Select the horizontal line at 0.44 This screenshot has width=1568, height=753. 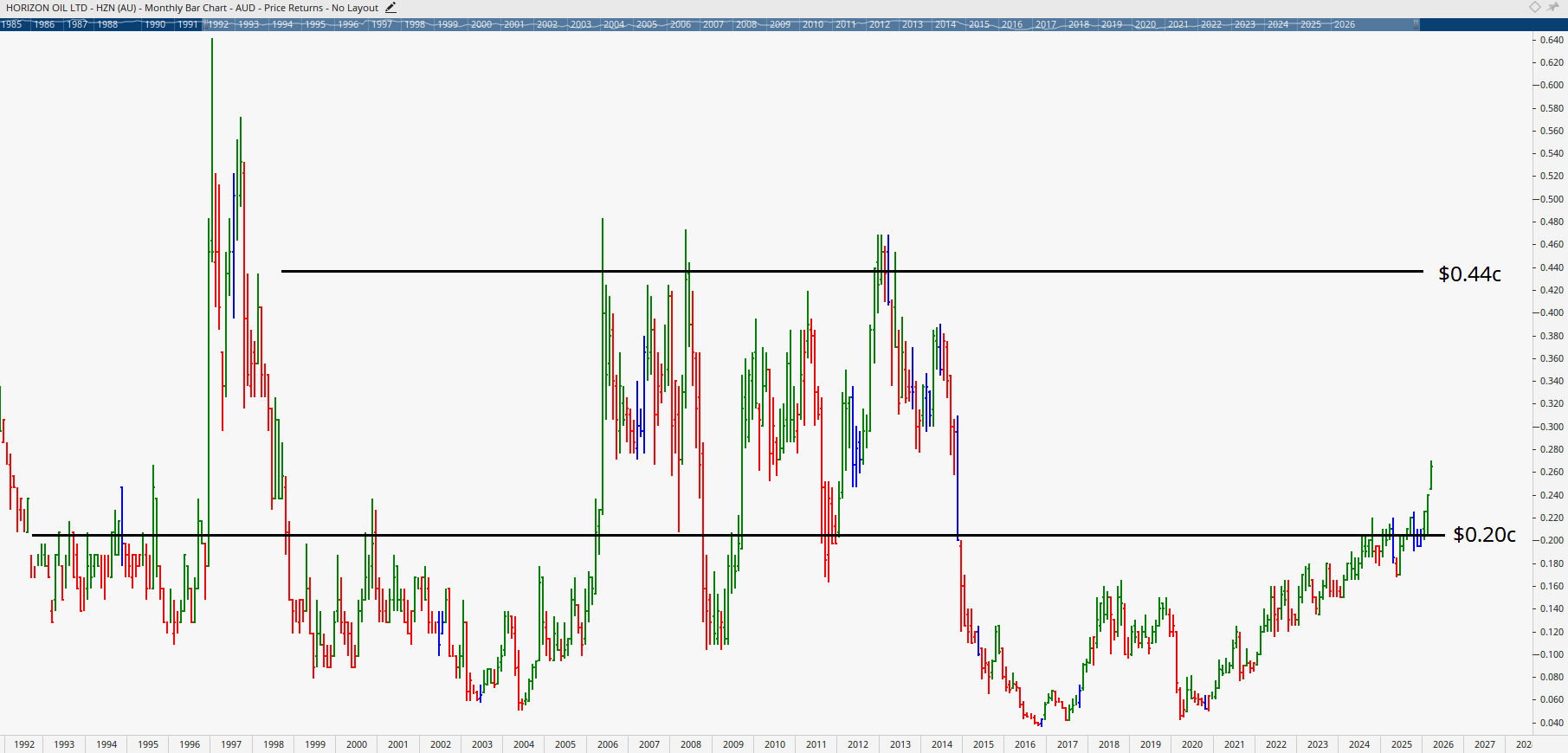click(x=852, y=271)
